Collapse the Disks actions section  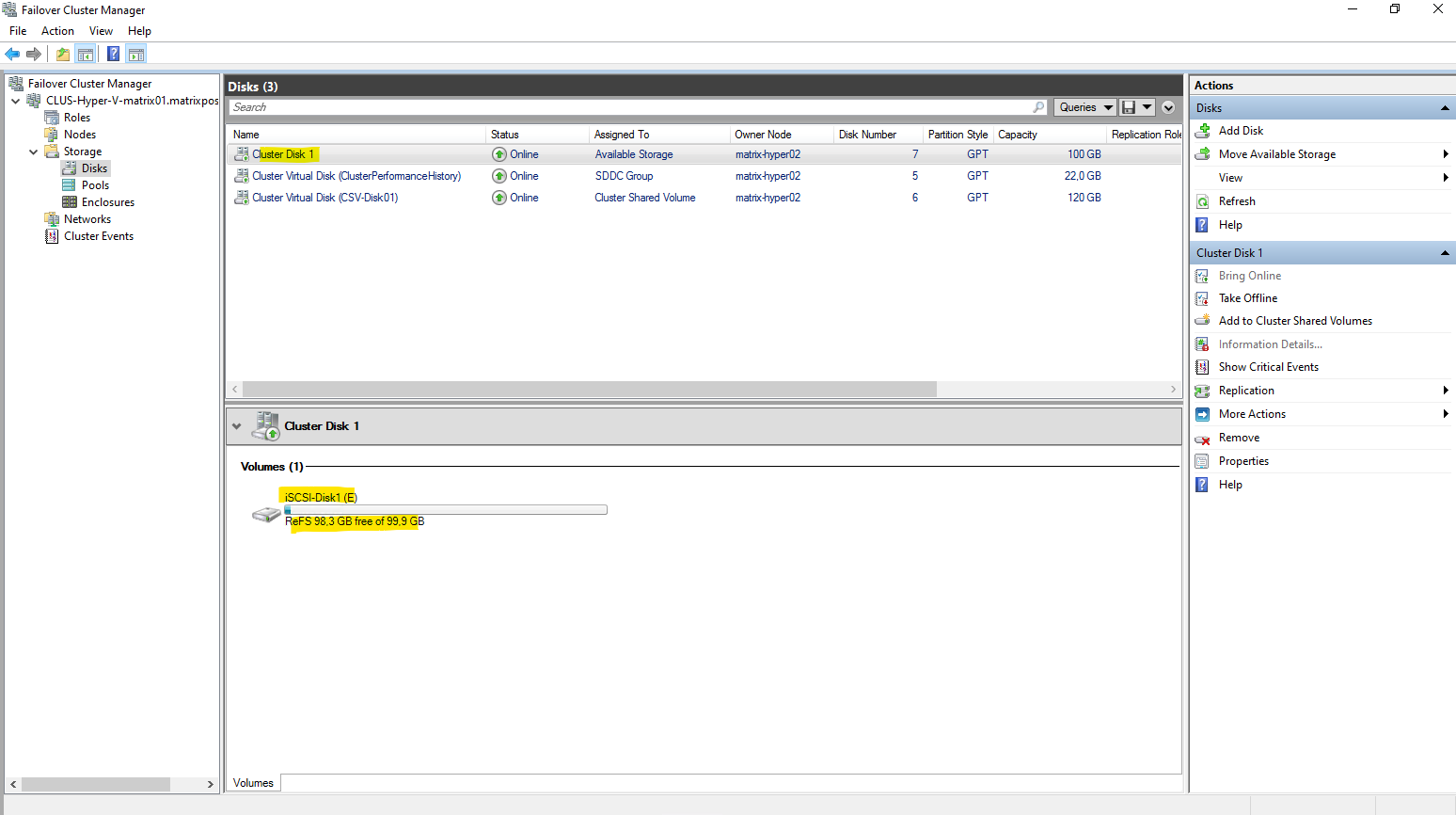point(1445,108)
